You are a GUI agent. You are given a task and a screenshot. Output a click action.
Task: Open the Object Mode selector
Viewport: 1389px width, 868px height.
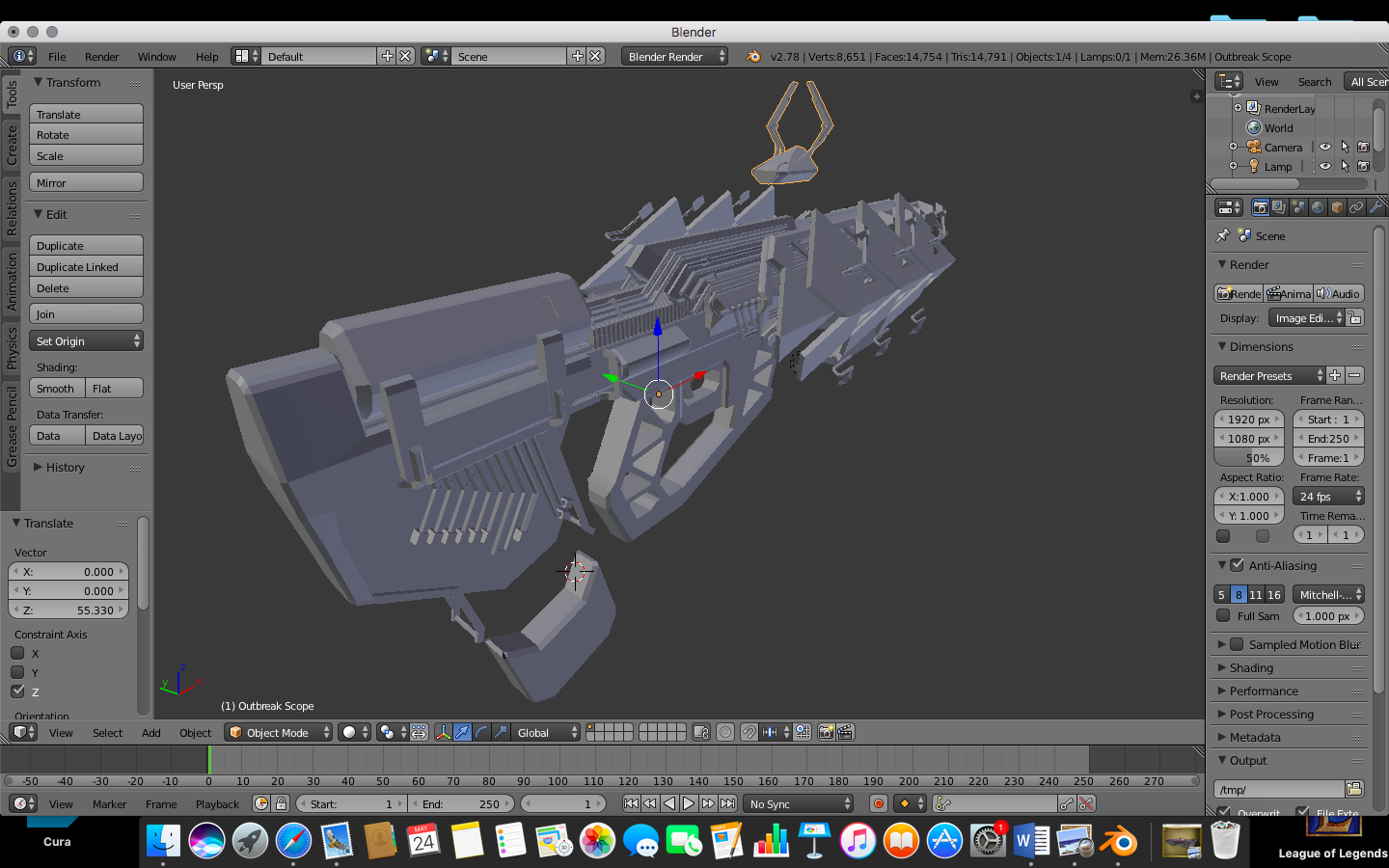278,732
